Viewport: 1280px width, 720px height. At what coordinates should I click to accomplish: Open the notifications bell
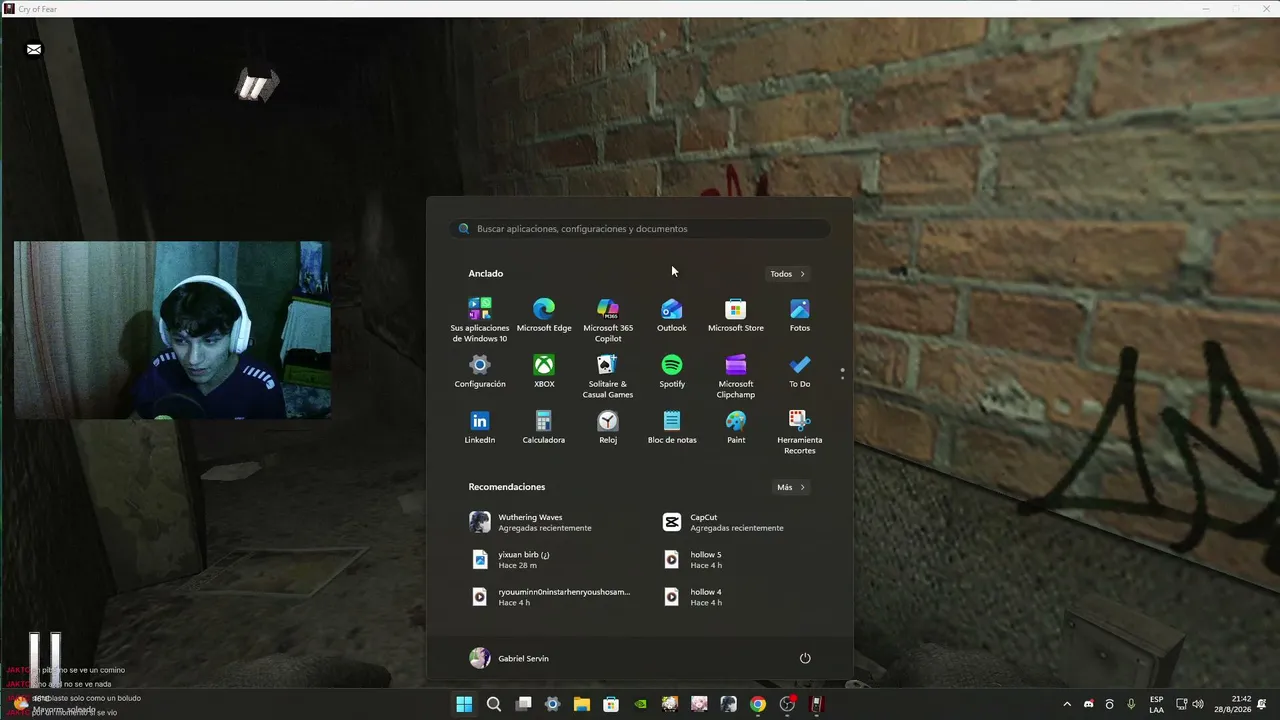(x=1262, y=704)
